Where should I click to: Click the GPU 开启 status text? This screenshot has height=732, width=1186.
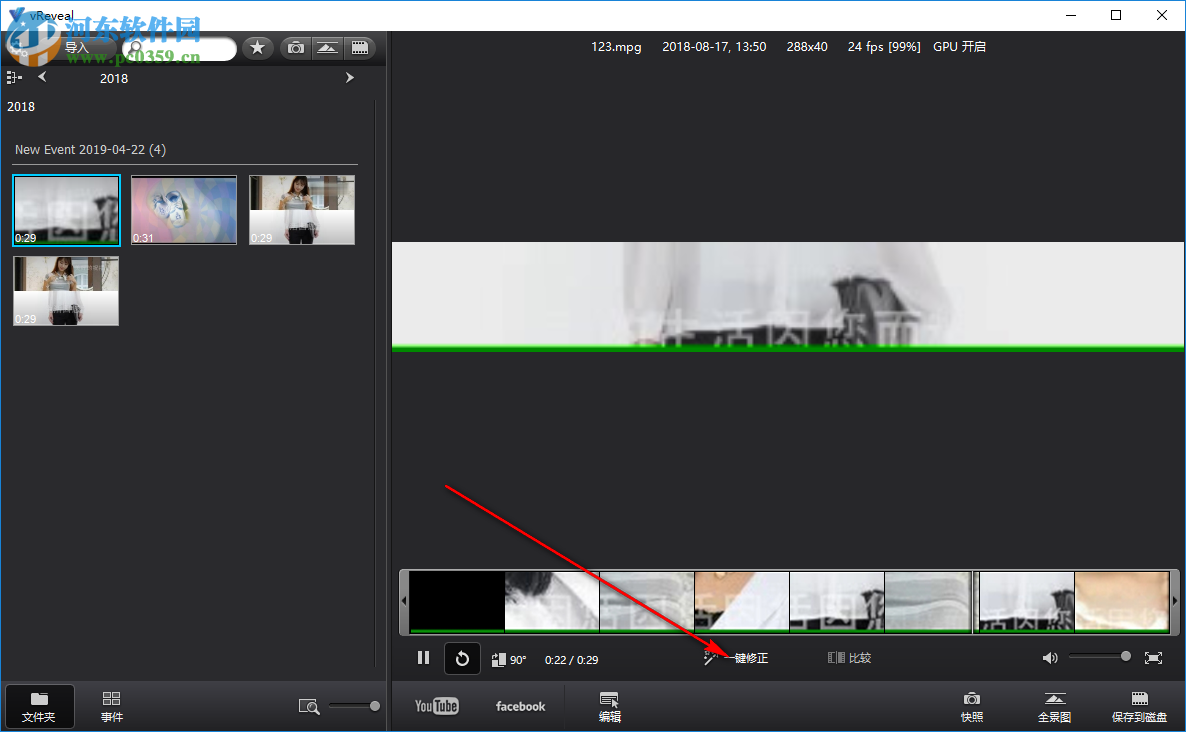959,47
